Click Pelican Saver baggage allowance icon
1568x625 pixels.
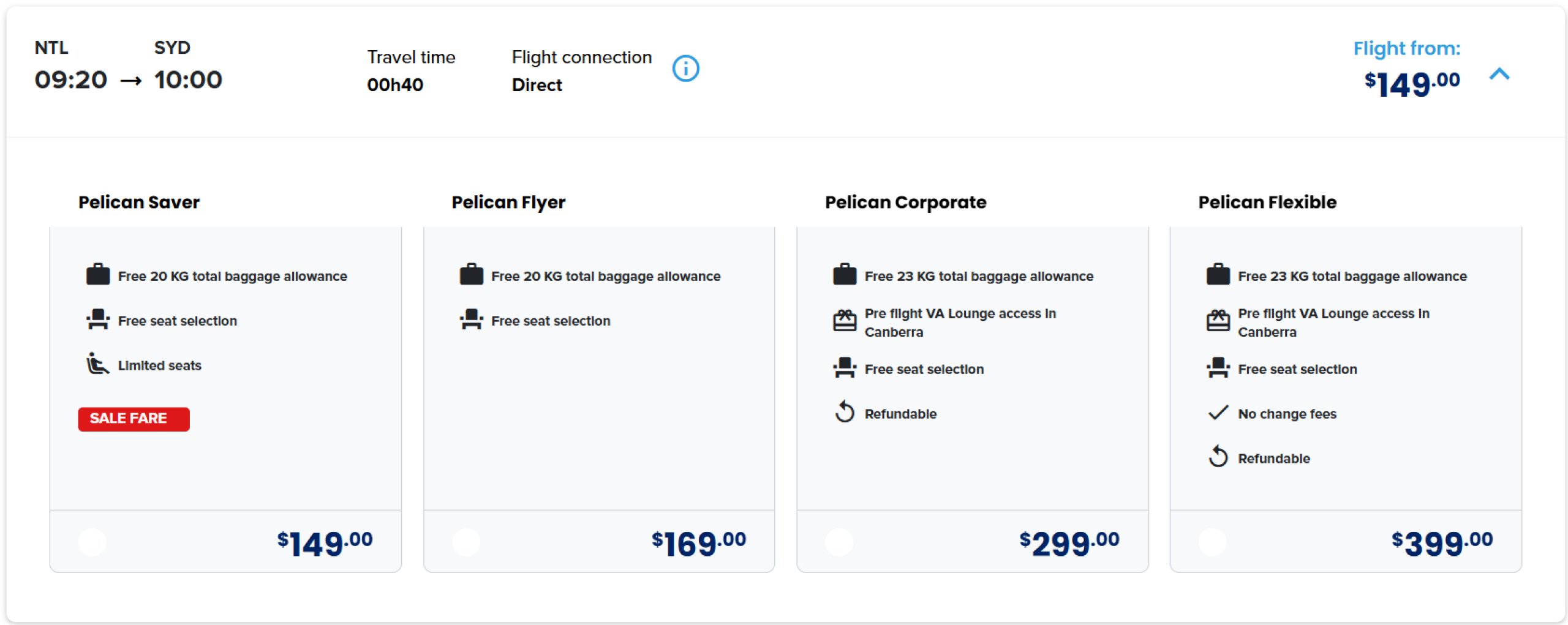click(x=97, y=275)
